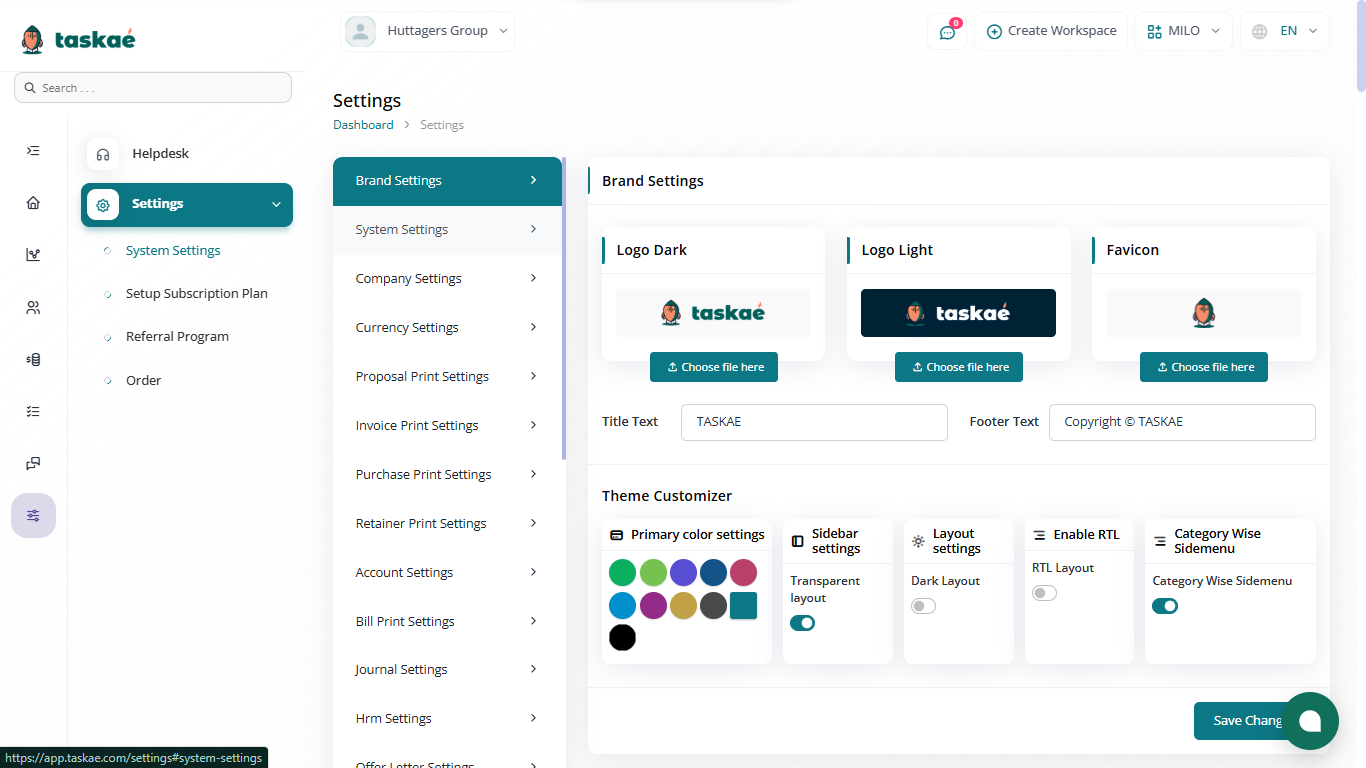1366x768 pixels.
Task: Collapse sidebar using the top rail toggle icon
Action: (x=33, y=151)
